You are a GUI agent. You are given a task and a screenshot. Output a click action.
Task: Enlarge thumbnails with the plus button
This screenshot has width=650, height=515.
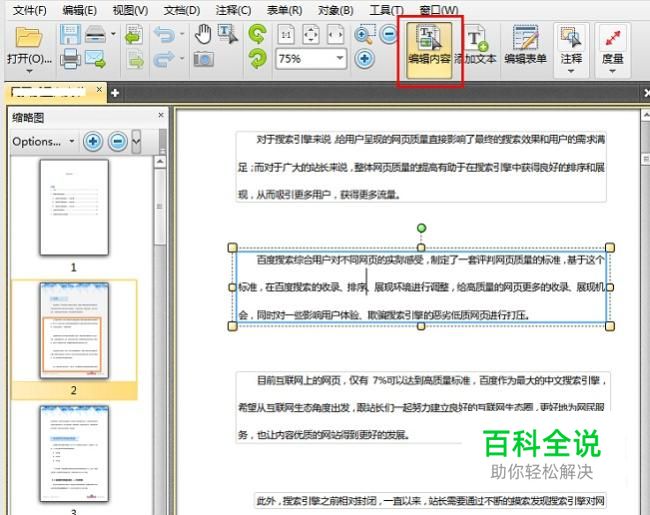(93, 141)
